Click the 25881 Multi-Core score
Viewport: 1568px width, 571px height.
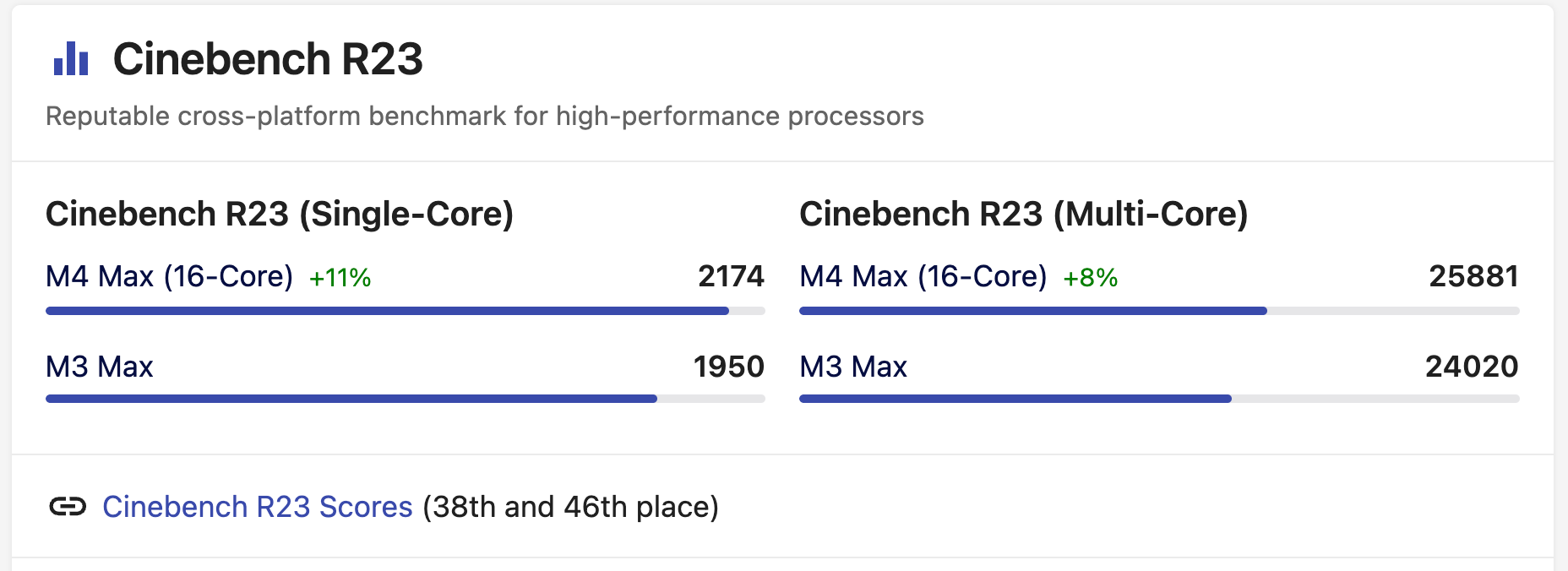(1473, 277)
